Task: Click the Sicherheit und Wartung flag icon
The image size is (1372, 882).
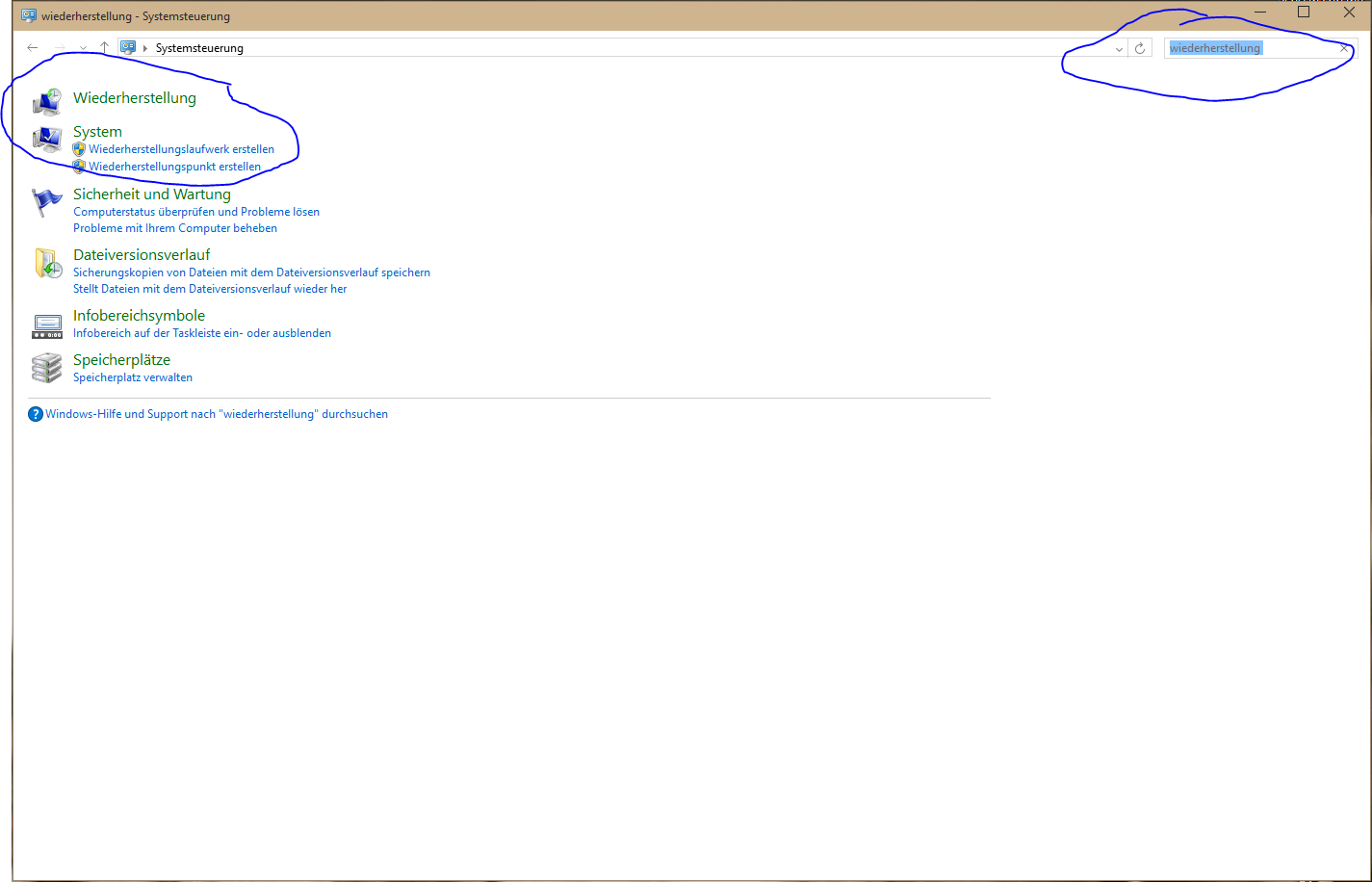Action: 47,202
